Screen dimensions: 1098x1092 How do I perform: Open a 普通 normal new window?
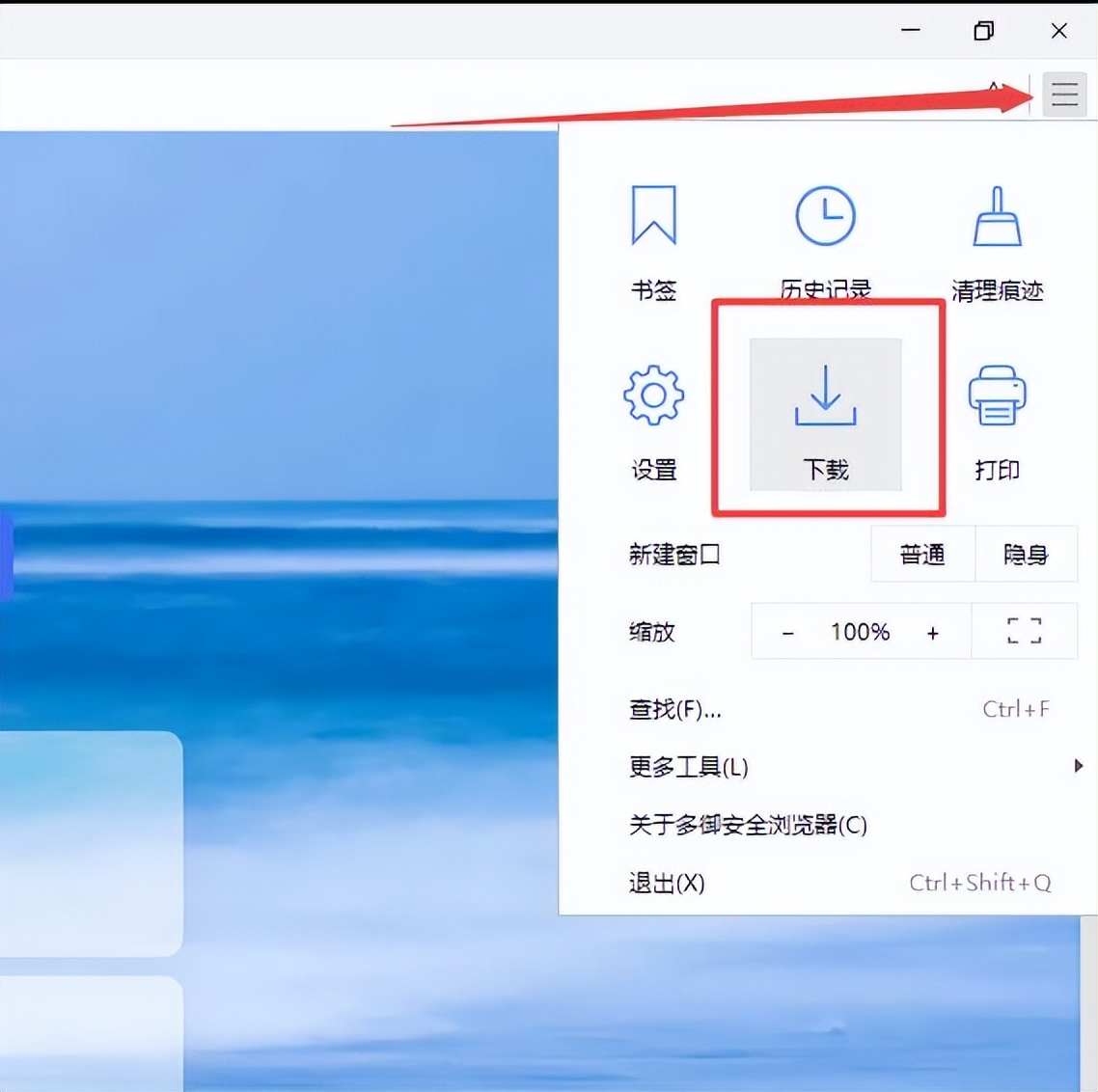[922, 554]
